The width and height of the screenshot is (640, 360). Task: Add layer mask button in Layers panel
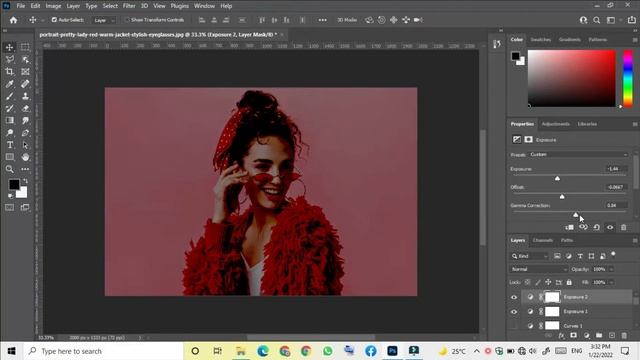pos(573,336)
